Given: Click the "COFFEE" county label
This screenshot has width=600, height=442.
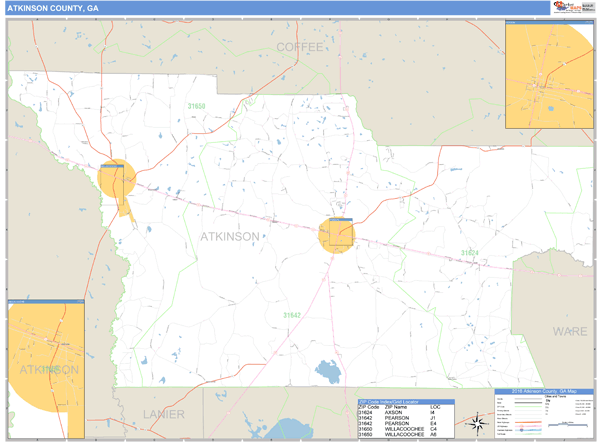Looking at the screenshot, I should pyautogui.click(x=300, y=47).
